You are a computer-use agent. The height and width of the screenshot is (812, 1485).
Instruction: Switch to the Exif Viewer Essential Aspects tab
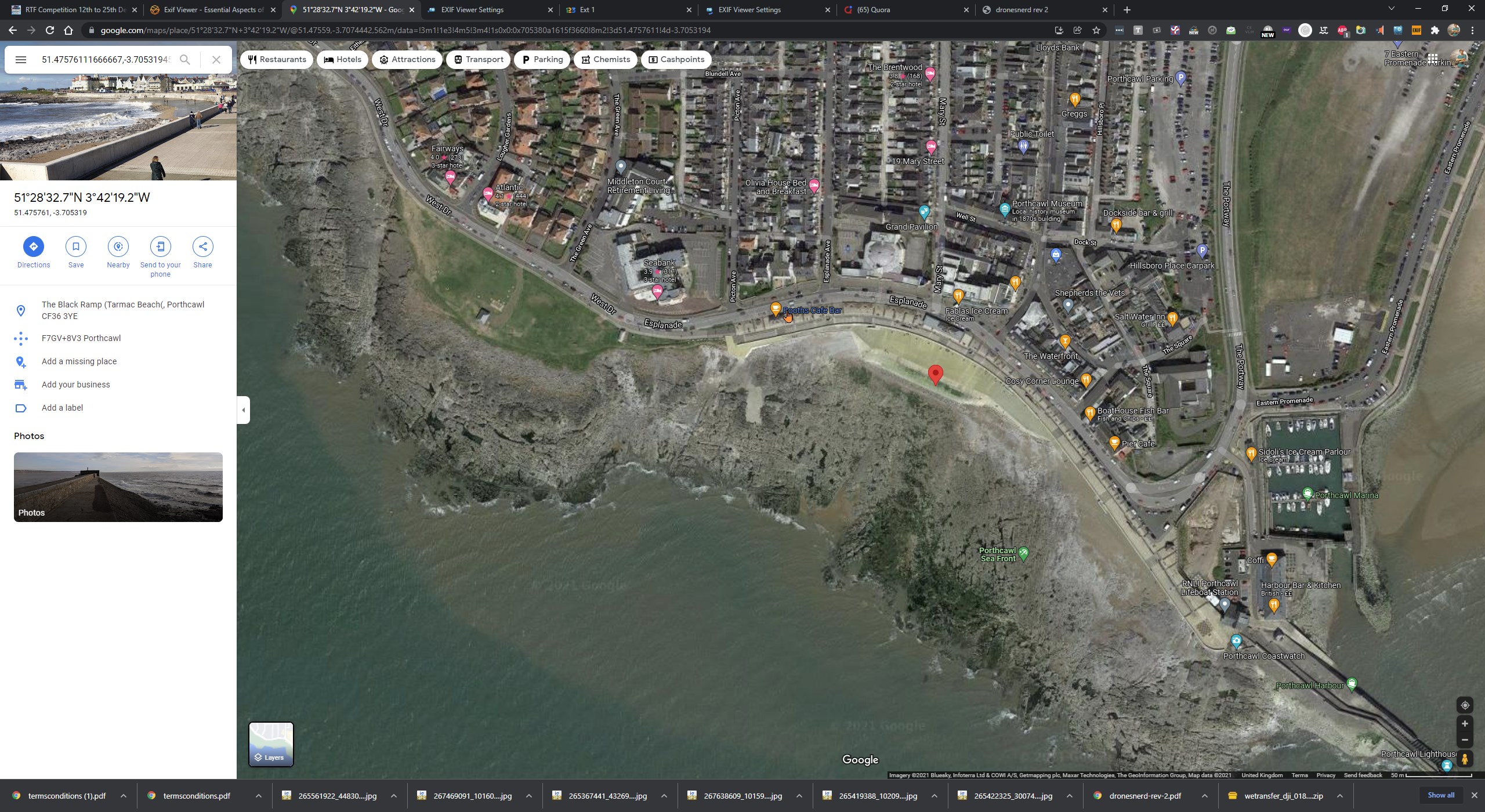tap(213, 10)
